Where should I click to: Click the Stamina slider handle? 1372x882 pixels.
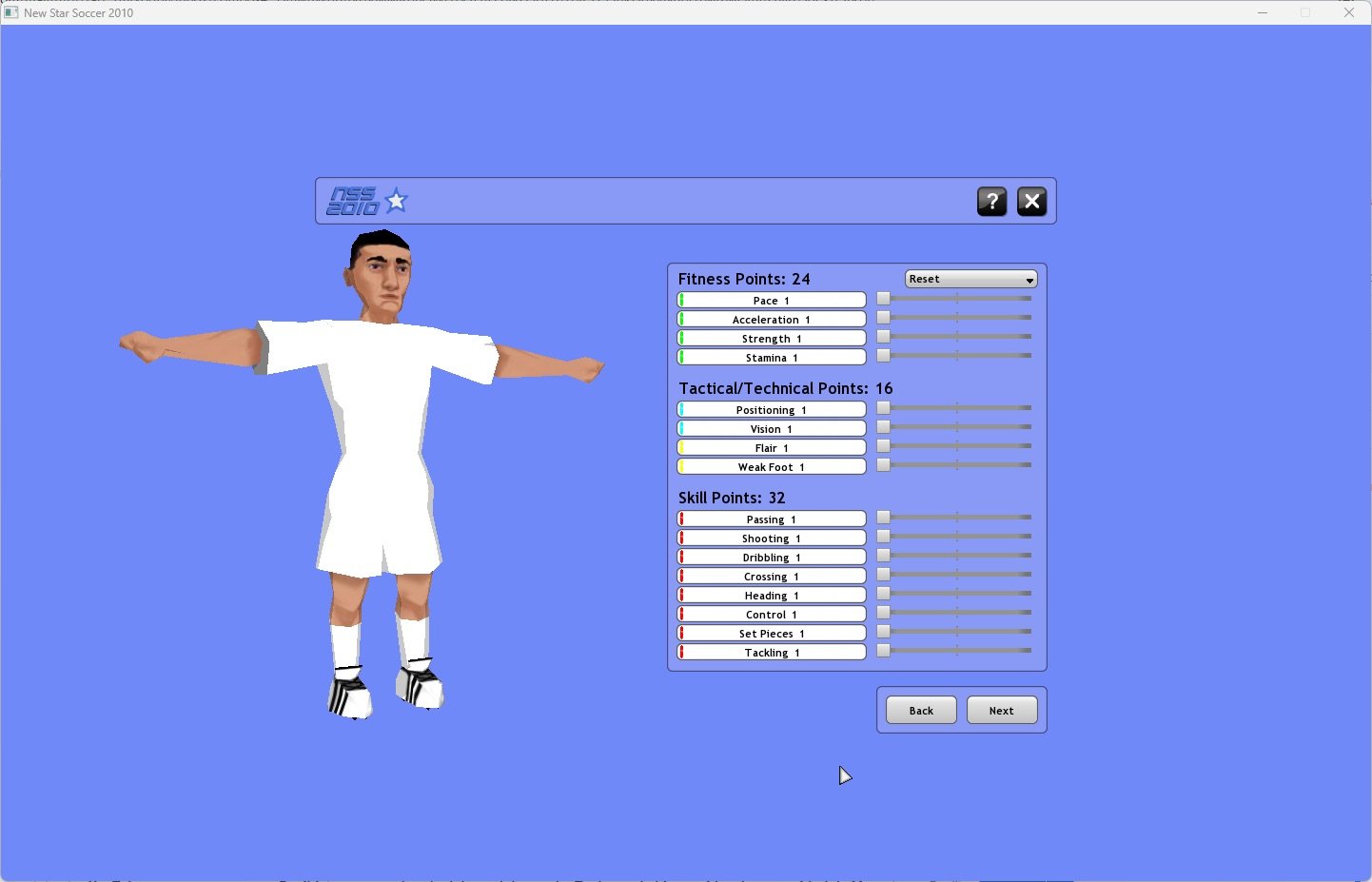883,356
